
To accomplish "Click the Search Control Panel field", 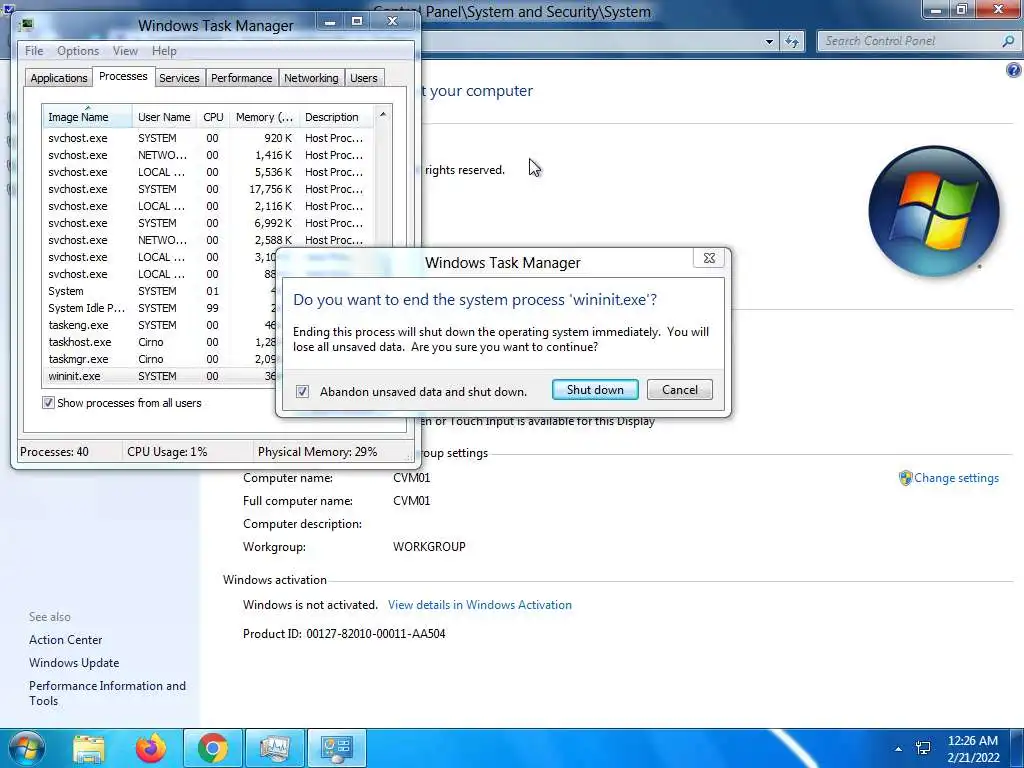I will (x=911, y=41).
